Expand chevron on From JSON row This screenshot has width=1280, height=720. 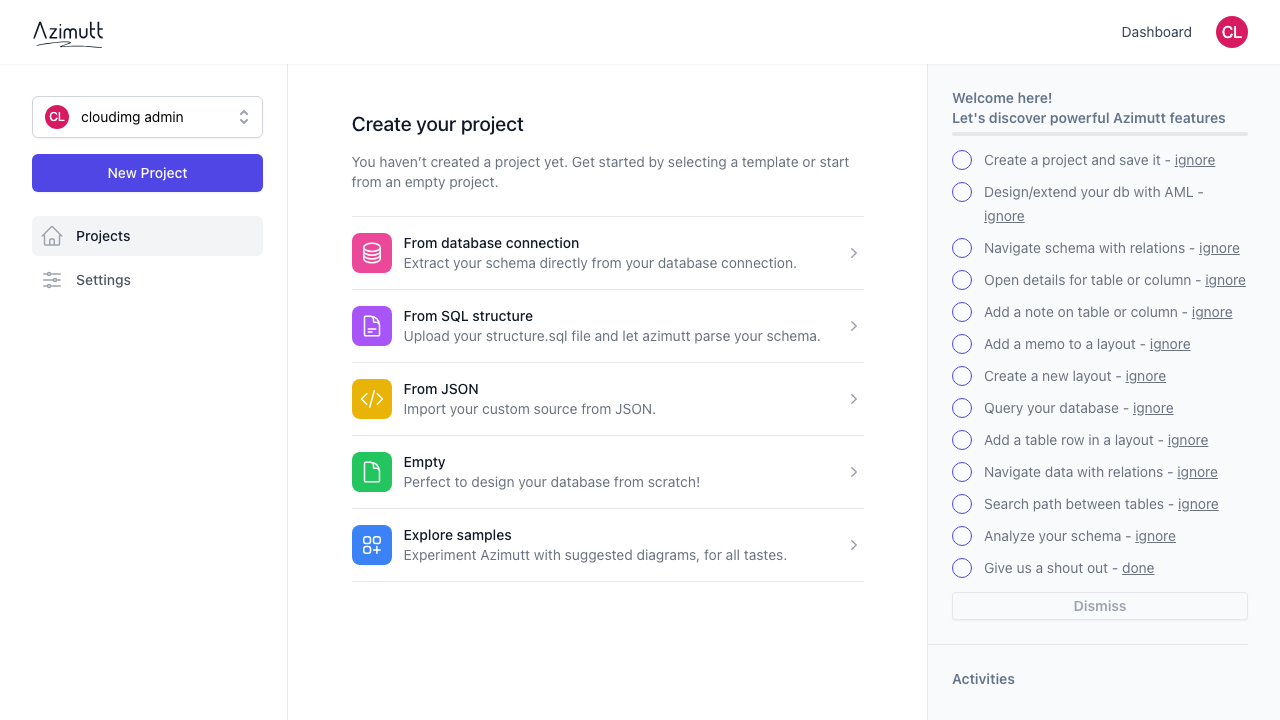pos(854,399)
